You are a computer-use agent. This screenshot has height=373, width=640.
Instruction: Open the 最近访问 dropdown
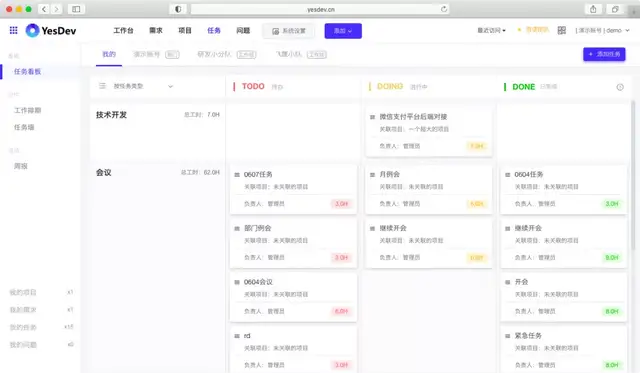pos(491,31)
